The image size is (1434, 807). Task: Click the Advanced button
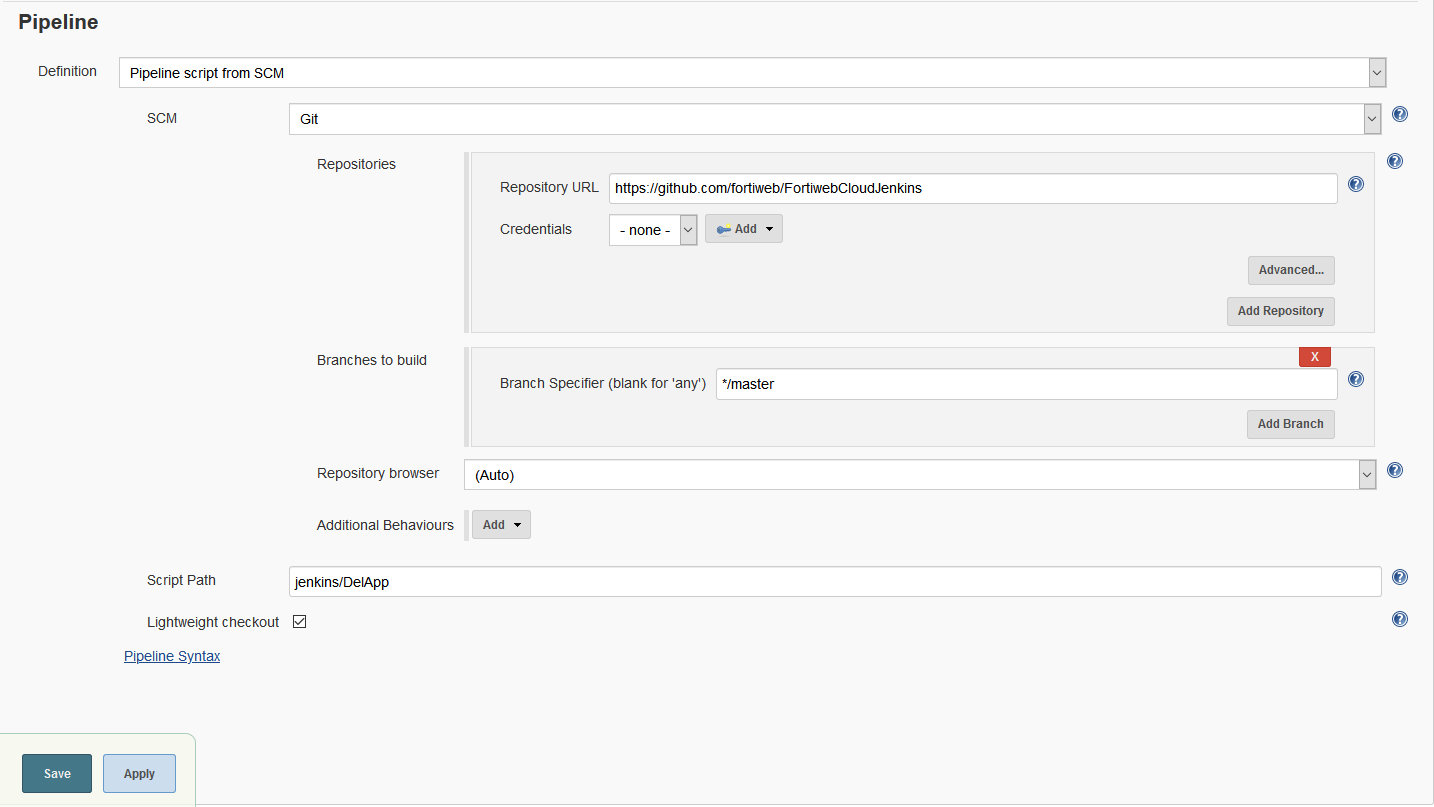[x=1290, y=270]
